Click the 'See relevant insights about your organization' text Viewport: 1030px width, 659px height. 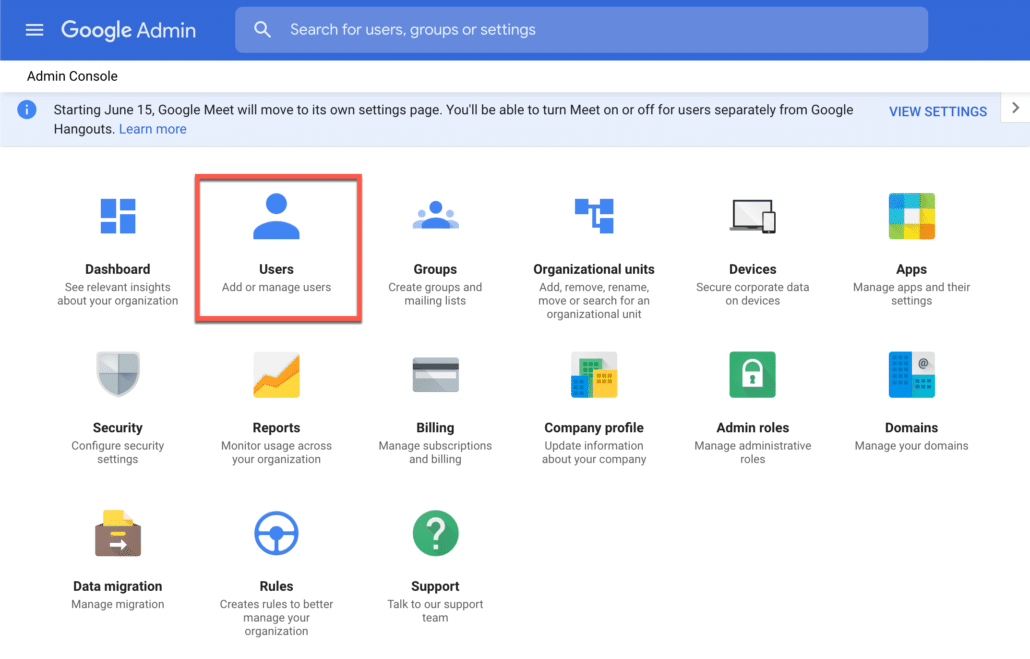(118, 294)
